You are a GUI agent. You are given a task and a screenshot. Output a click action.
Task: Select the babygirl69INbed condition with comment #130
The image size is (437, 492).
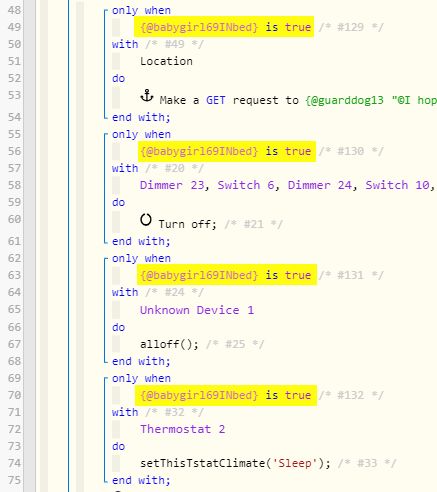(227, 151)
